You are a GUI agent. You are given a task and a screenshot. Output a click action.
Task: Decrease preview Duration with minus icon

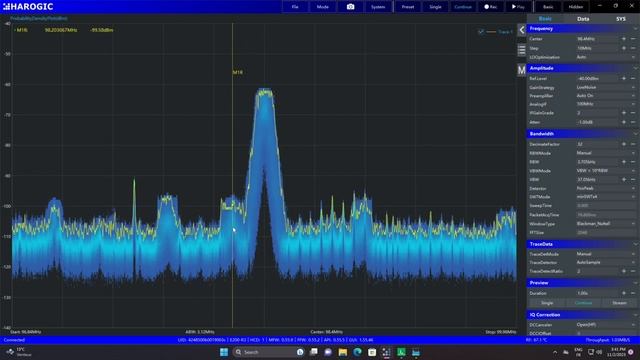(x=633, y=293)
